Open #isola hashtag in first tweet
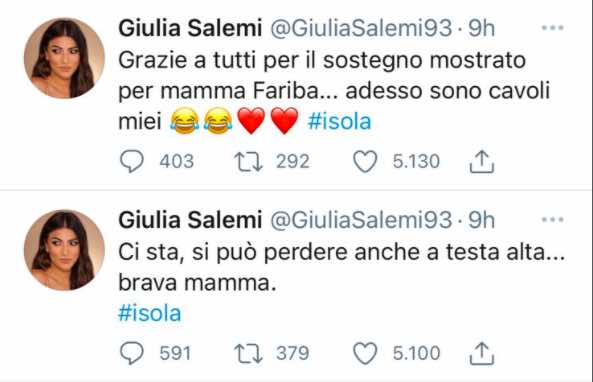Viewport: 593px width, 382px height. pyautogui.click(x=340, y=121)
